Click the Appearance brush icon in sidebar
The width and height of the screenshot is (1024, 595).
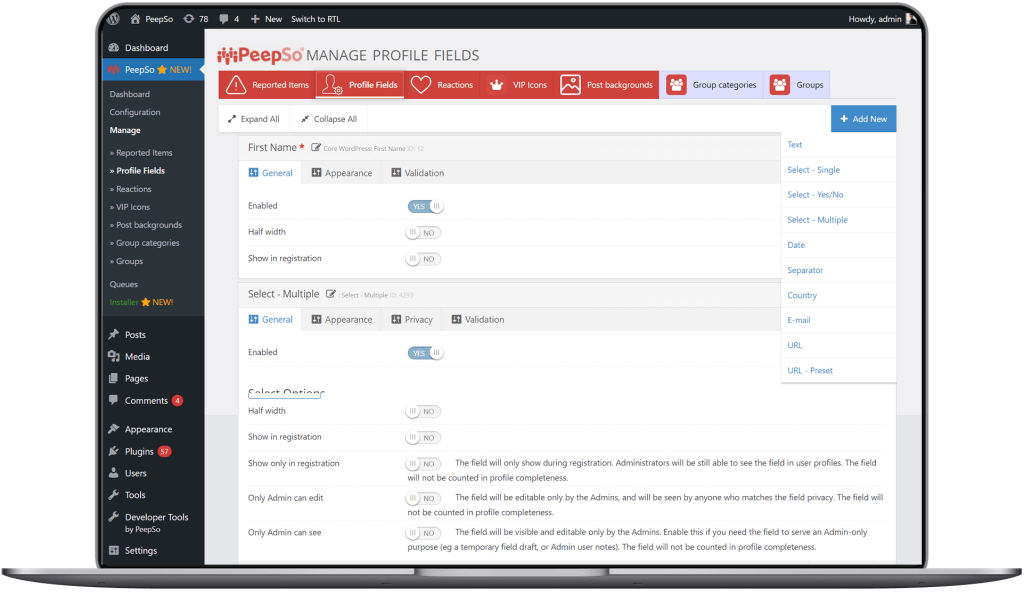114,429
